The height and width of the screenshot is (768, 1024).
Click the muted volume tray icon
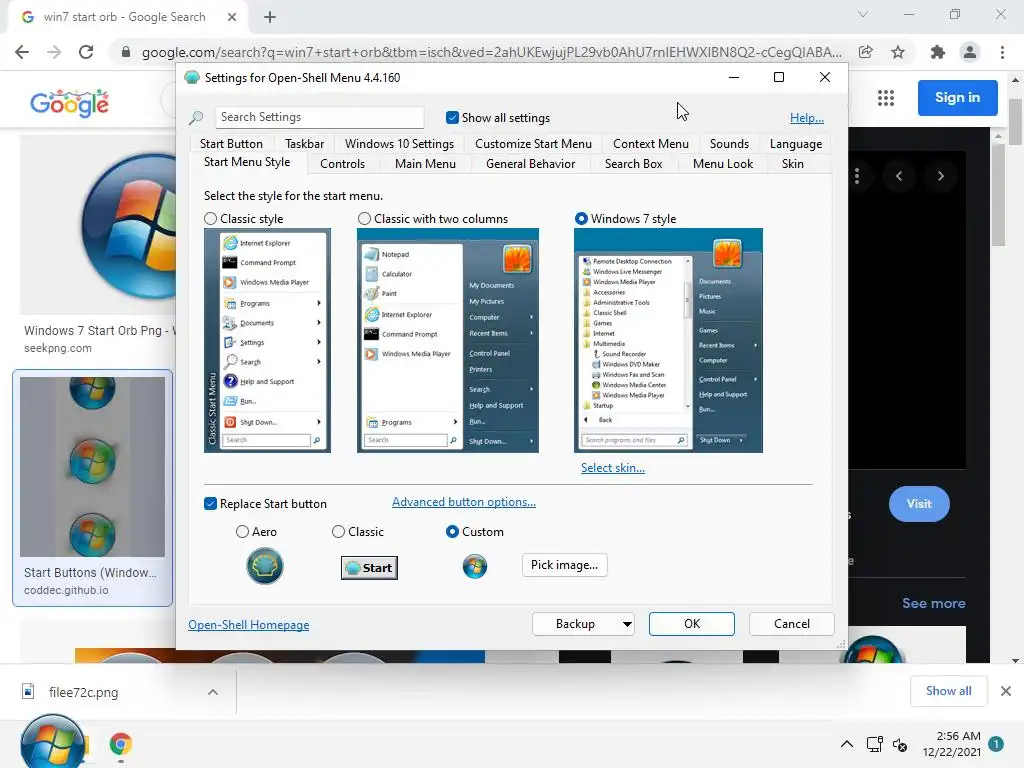click(900, 744)
